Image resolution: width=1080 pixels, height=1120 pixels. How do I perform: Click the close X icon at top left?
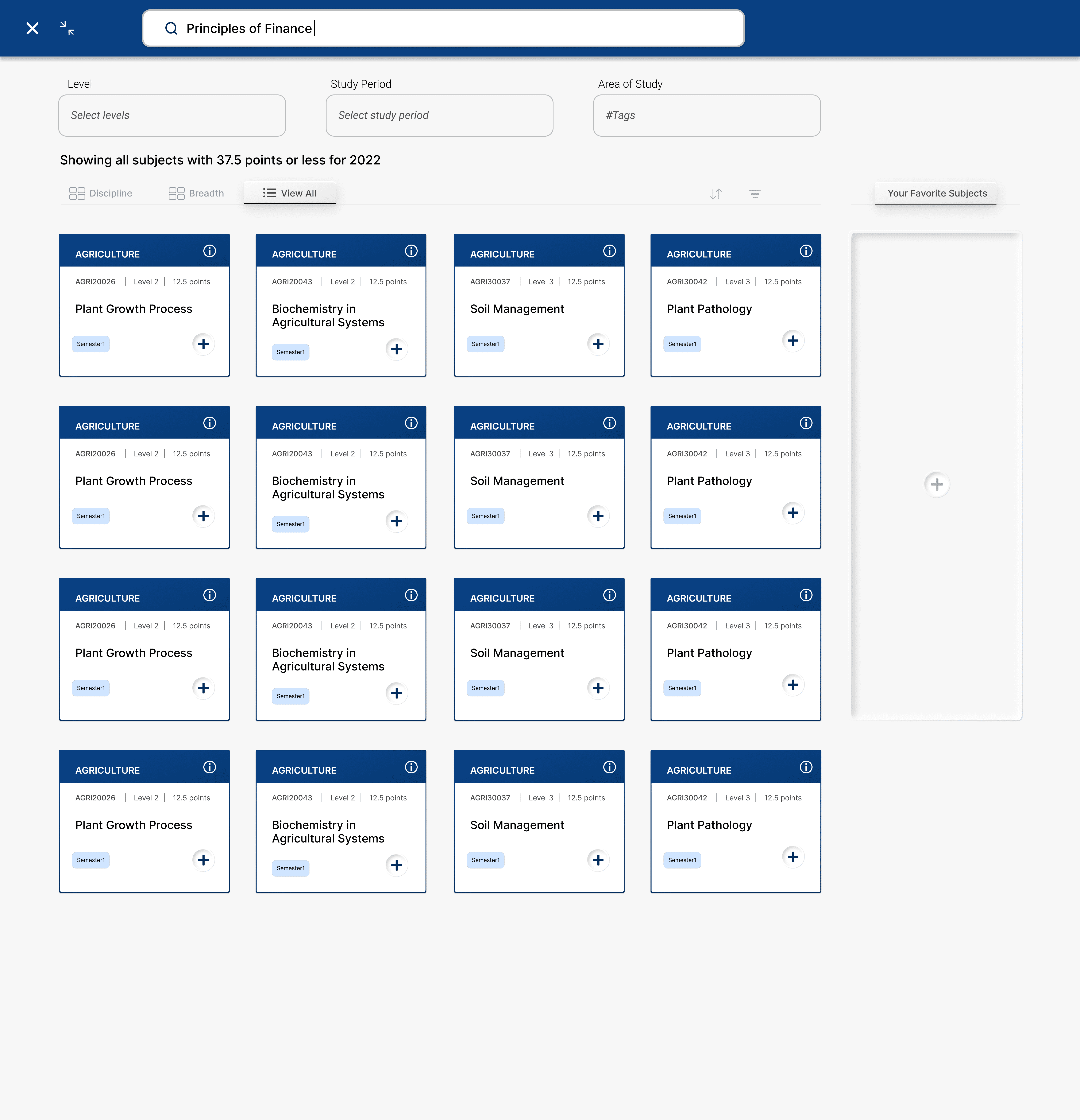32,28
